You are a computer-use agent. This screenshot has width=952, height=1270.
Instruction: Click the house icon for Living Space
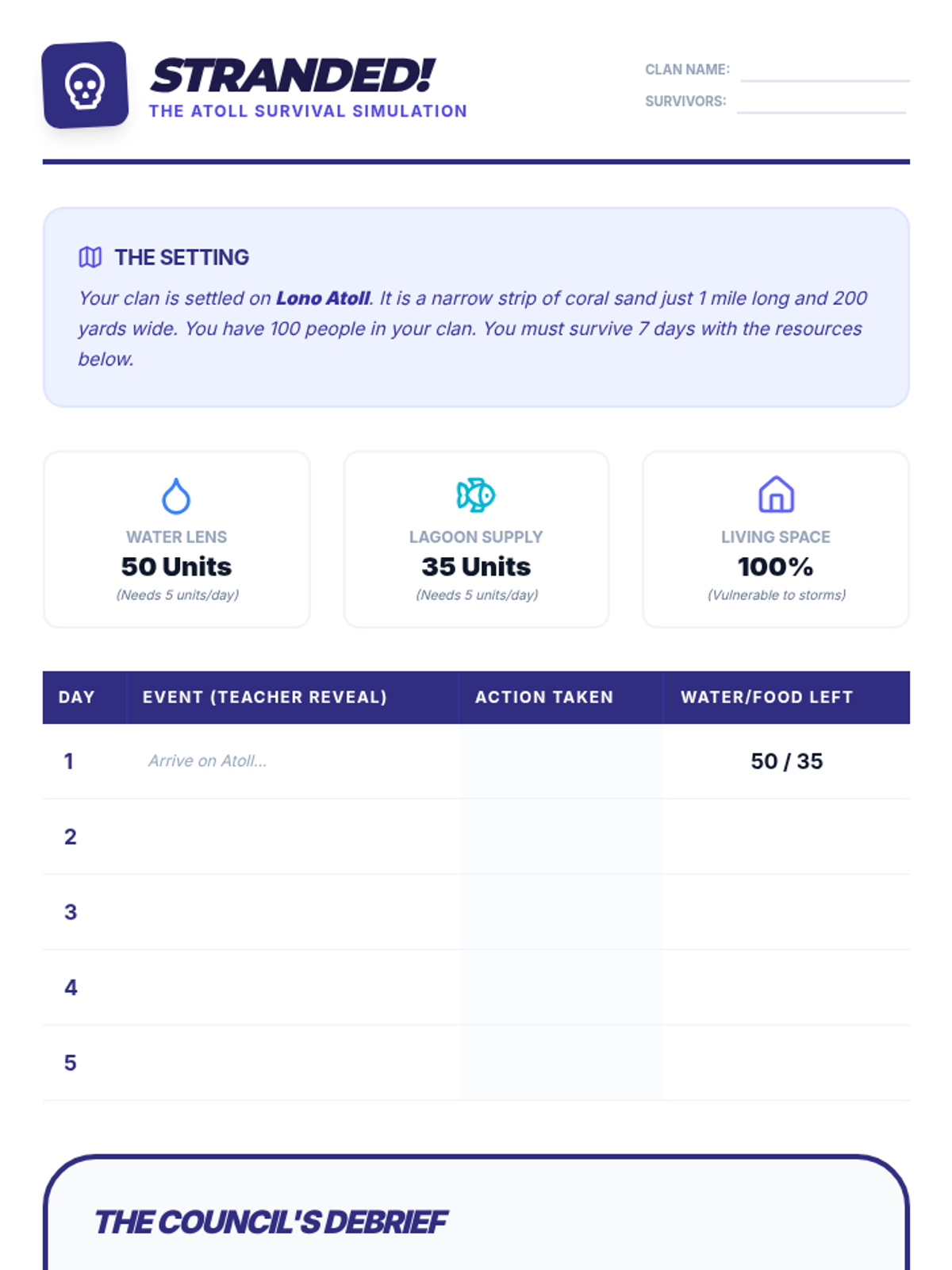pos(776,495)
